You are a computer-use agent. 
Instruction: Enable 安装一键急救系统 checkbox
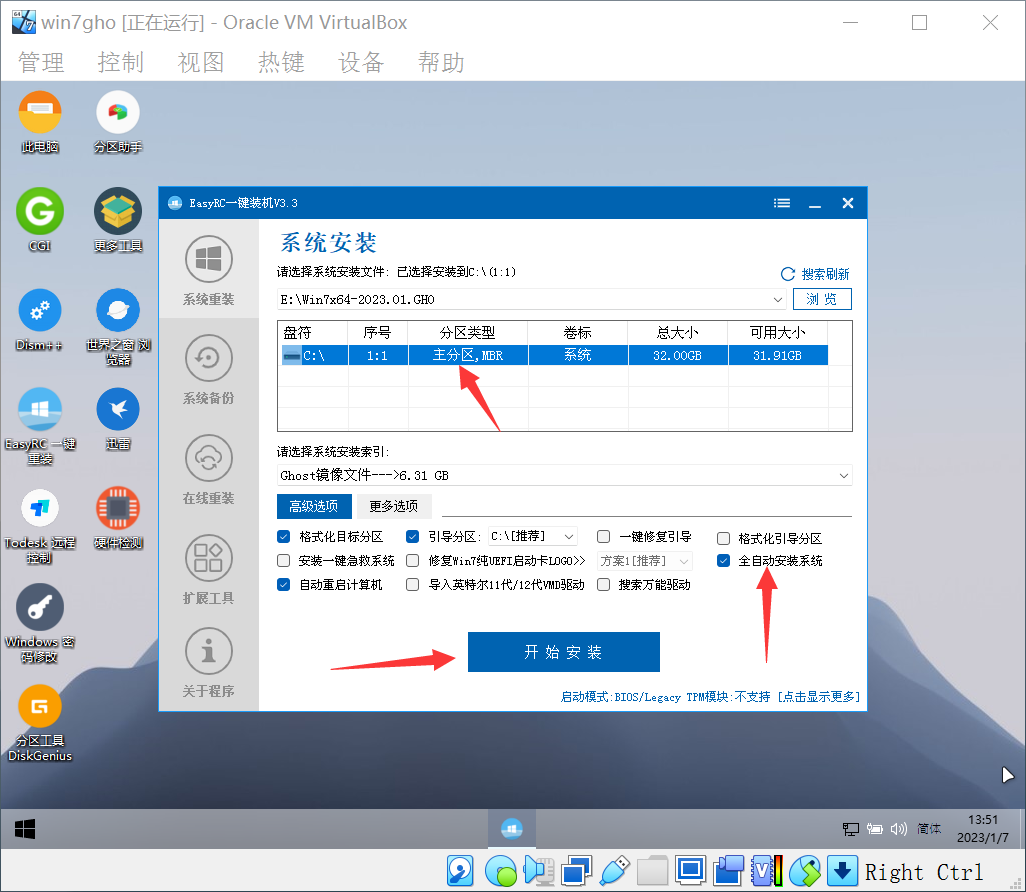click(283, 561)
